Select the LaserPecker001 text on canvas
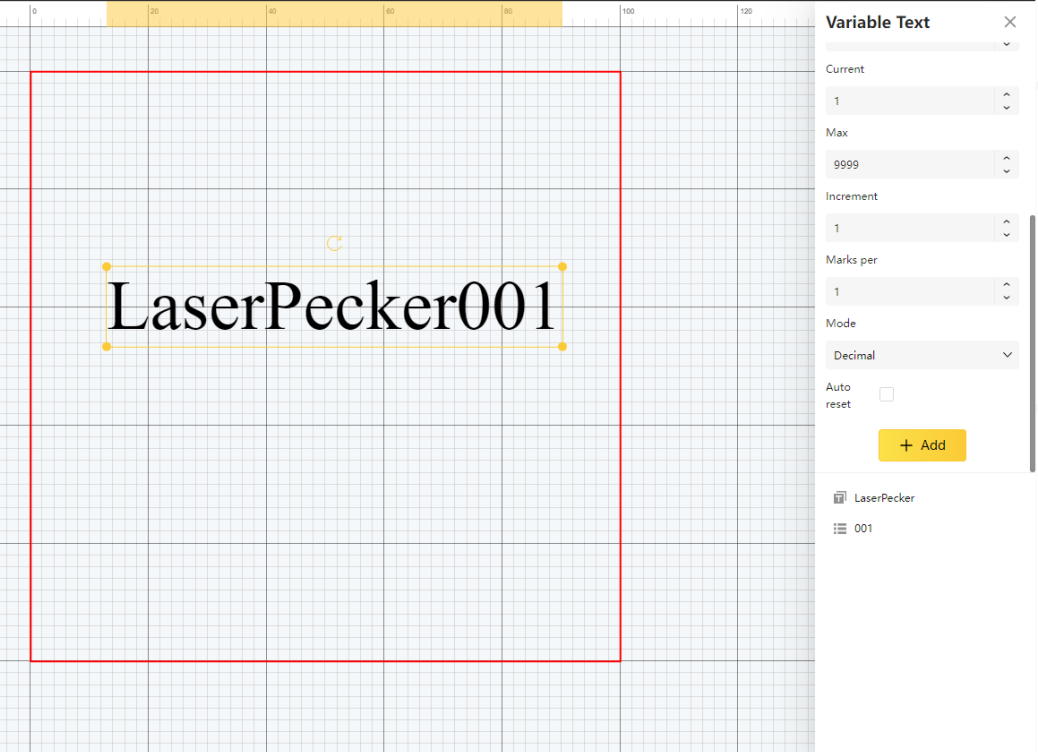The image size is (1038, 752). 332,306
